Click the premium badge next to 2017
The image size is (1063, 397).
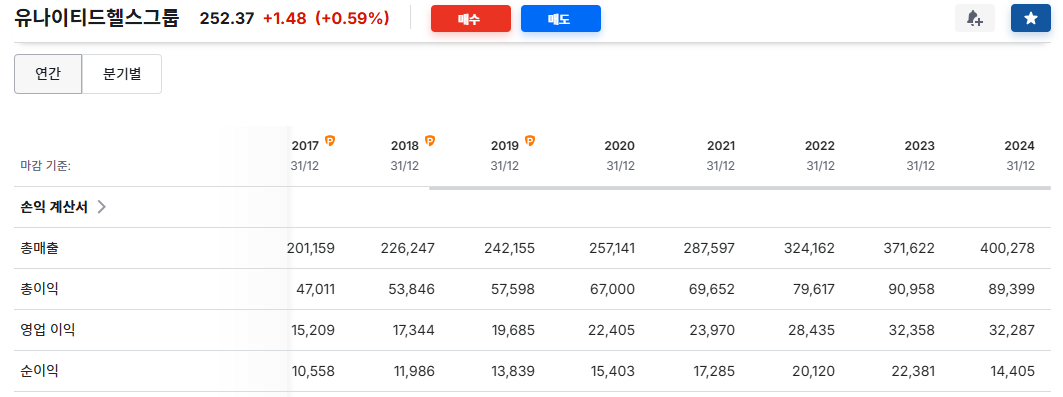click(330, 141)
